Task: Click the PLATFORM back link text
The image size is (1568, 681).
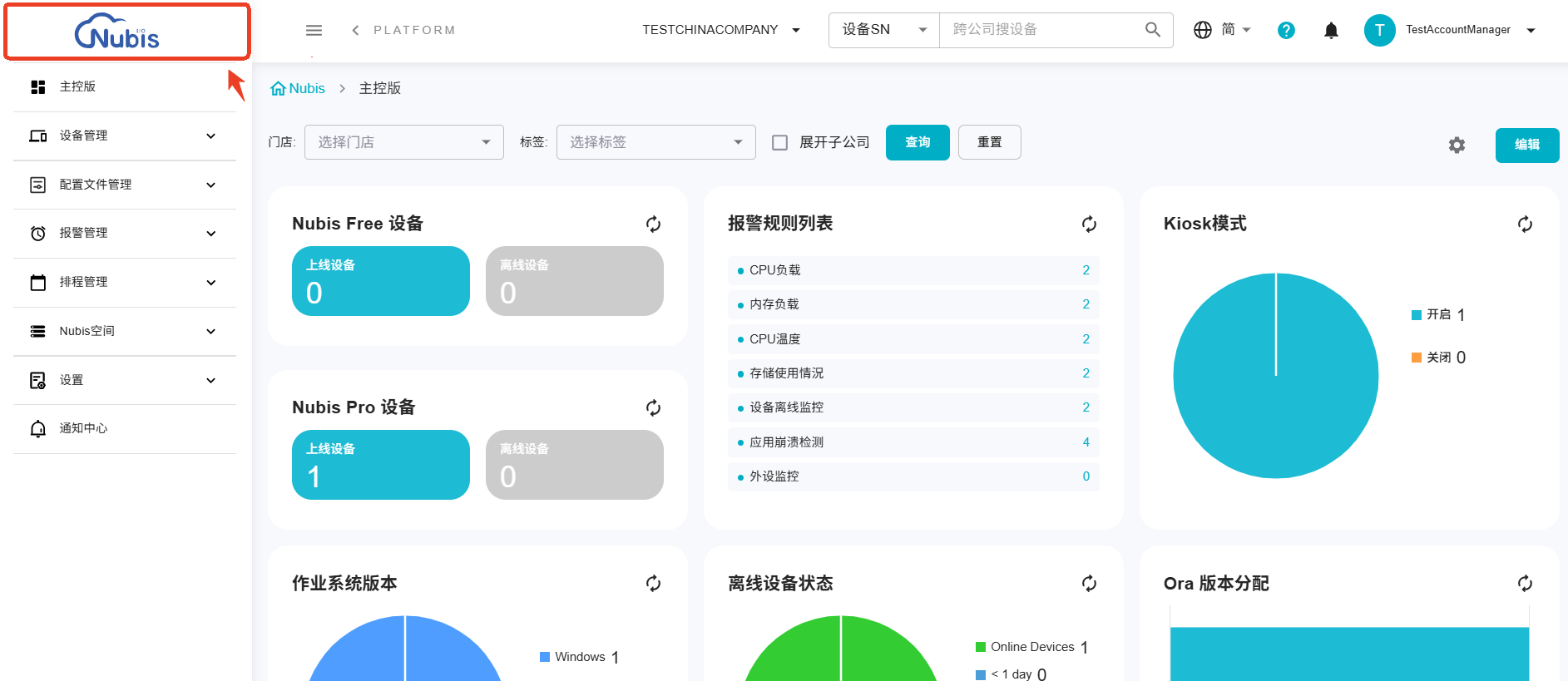Action: pyautogui.click(x=415, y=30)
